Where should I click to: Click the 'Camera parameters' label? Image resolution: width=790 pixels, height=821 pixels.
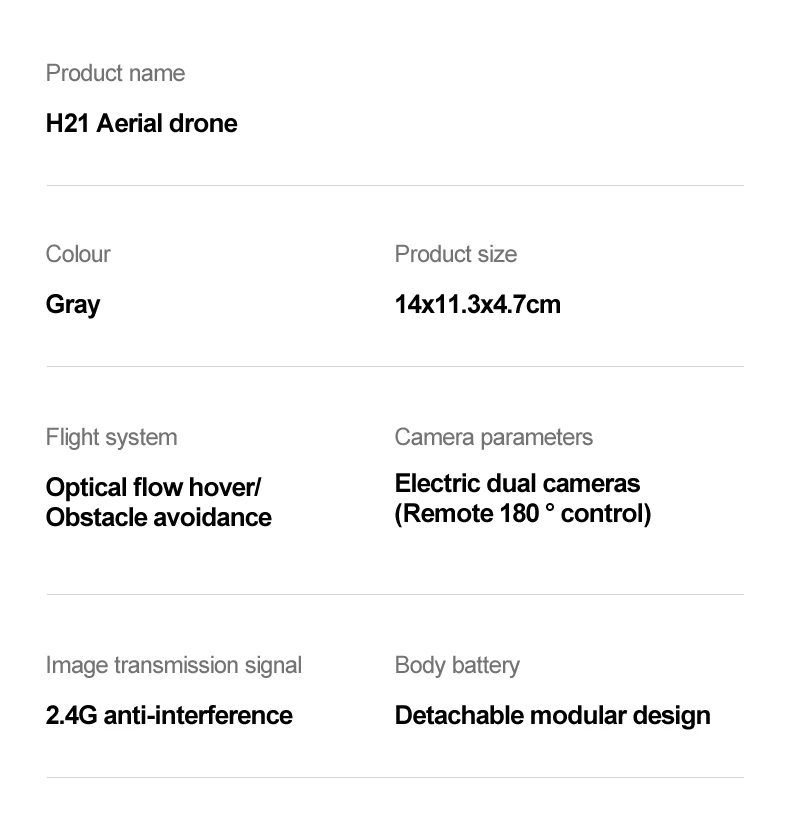coord(494,437)
